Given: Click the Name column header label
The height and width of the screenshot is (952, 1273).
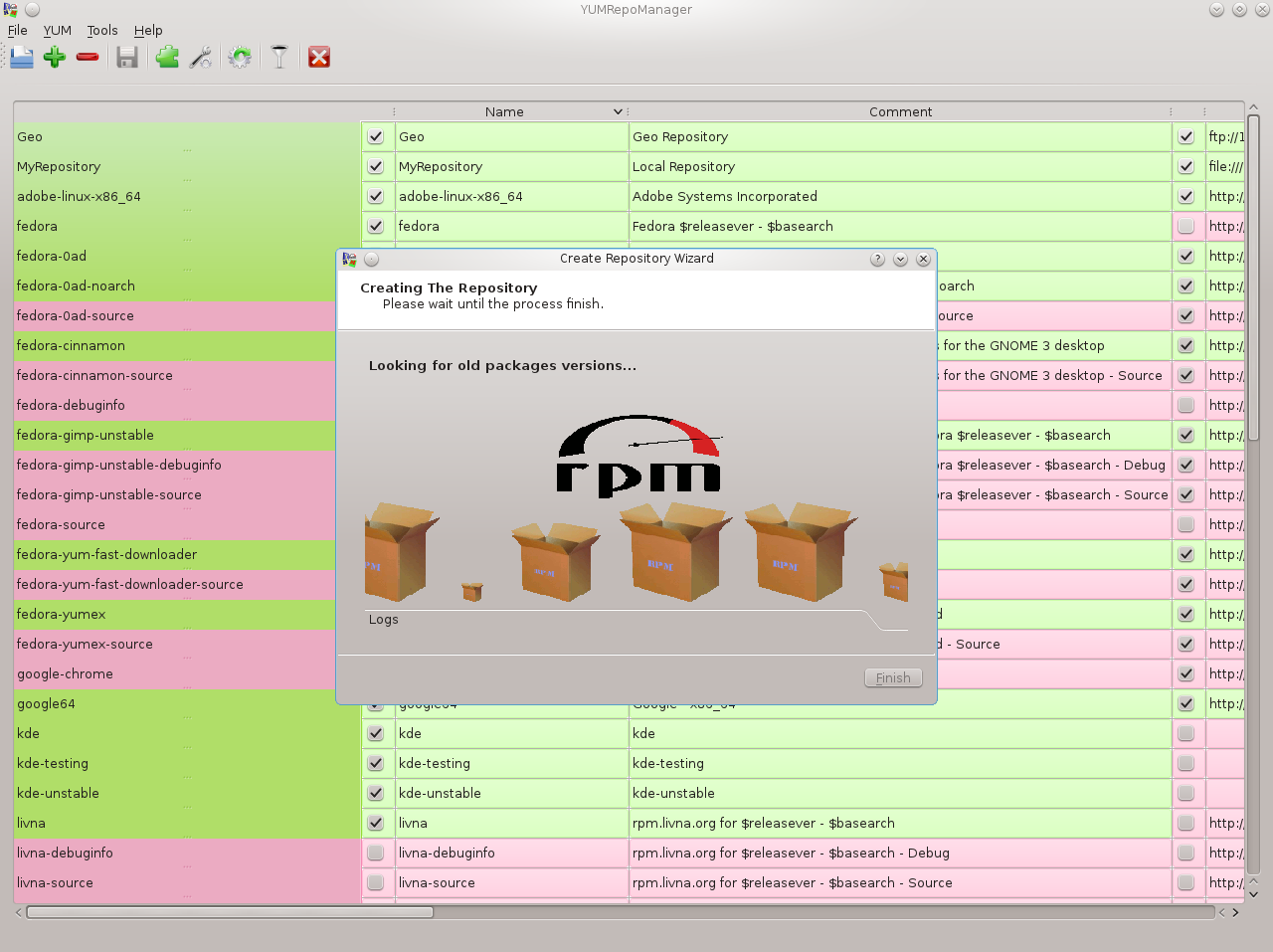Looking at the screenshot, I should pyautogui.click(x=504, y=112).
